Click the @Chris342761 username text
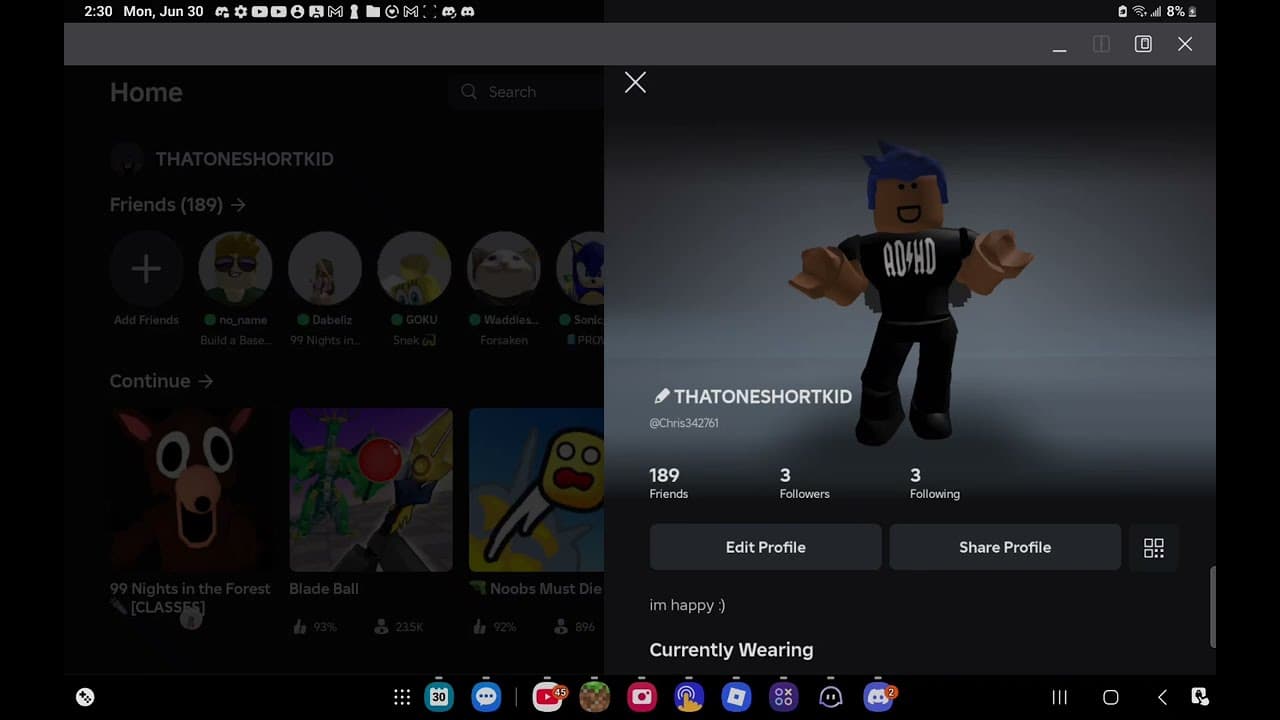 (x=684, y=423)
